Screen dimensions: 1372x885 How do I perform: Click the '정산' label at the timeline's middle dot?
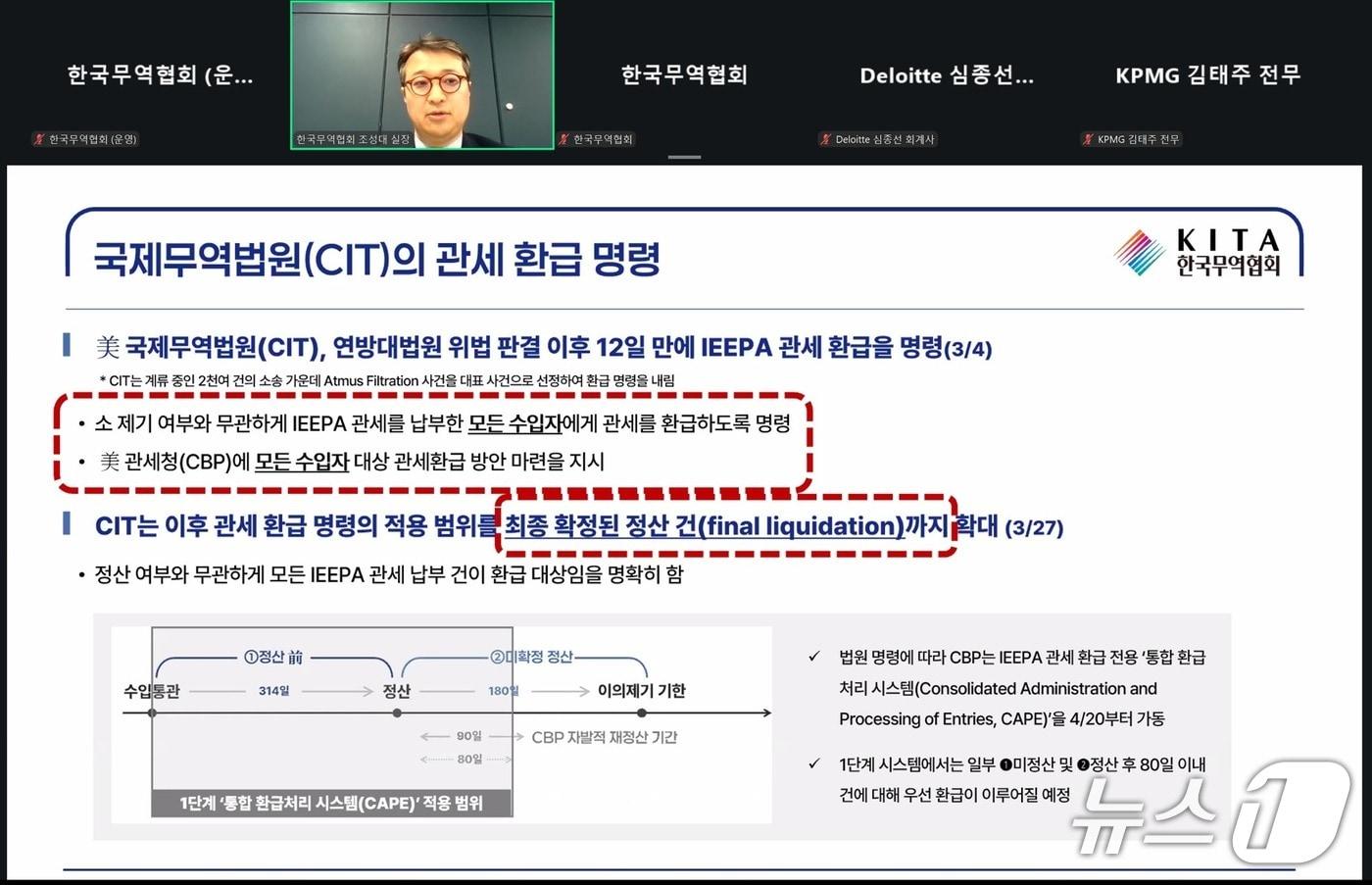tap(397, 691)
